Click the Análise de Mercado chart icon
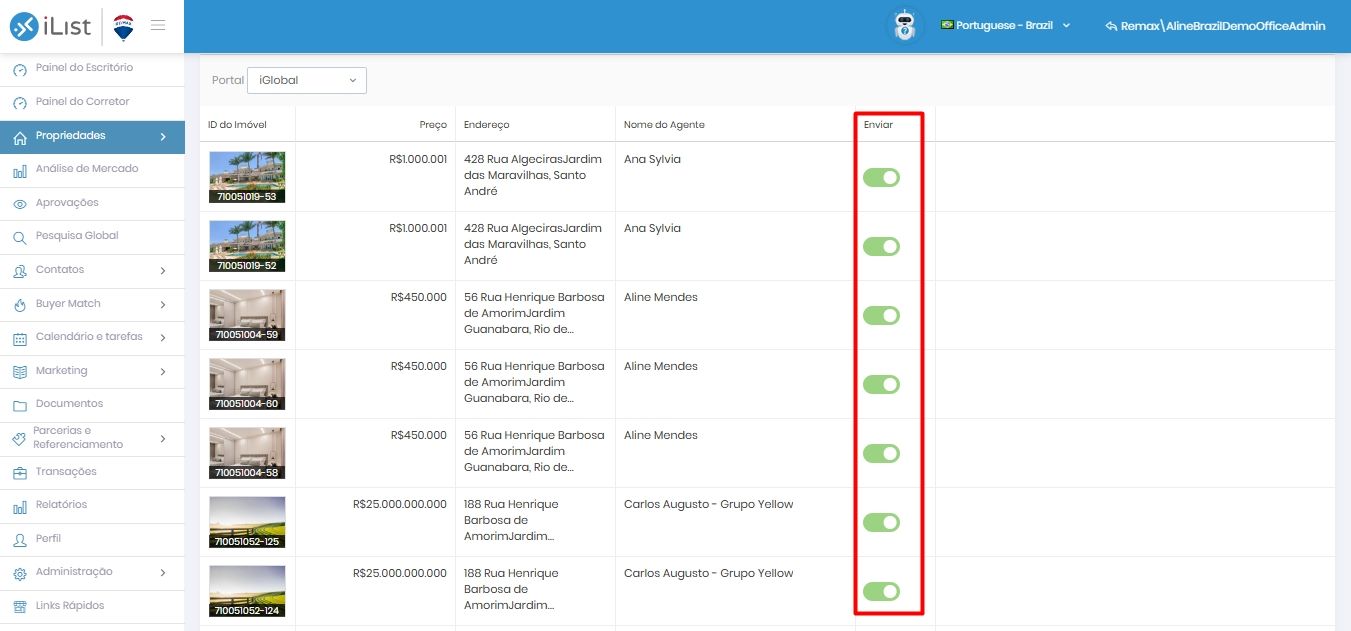The image size is (1351, 631). click(20, 170)
